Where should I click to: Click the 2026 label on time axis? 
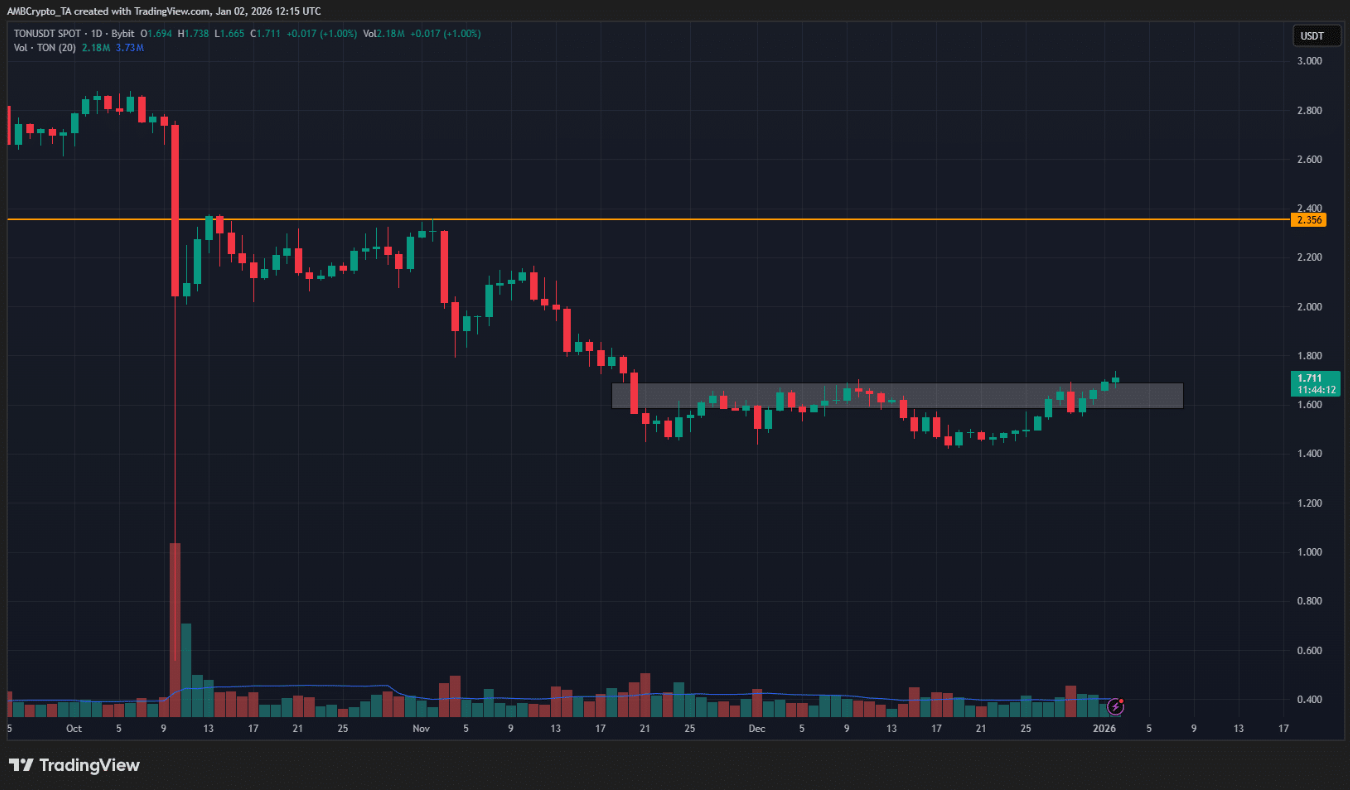click(1103, 729)
